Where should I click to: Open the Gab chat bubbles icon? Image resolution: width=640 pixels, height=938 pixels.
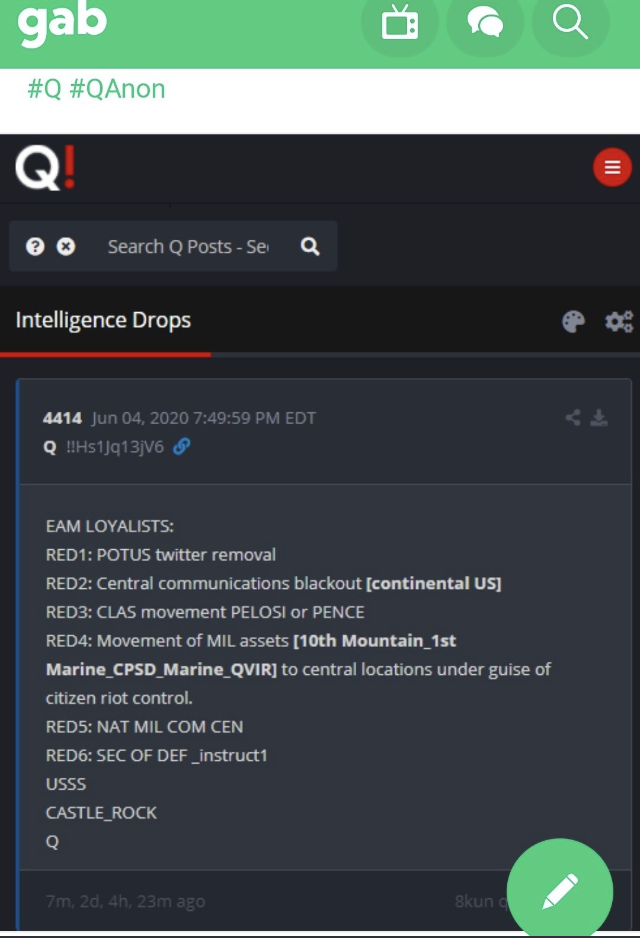pyautogui.click(x=485, y=23)
